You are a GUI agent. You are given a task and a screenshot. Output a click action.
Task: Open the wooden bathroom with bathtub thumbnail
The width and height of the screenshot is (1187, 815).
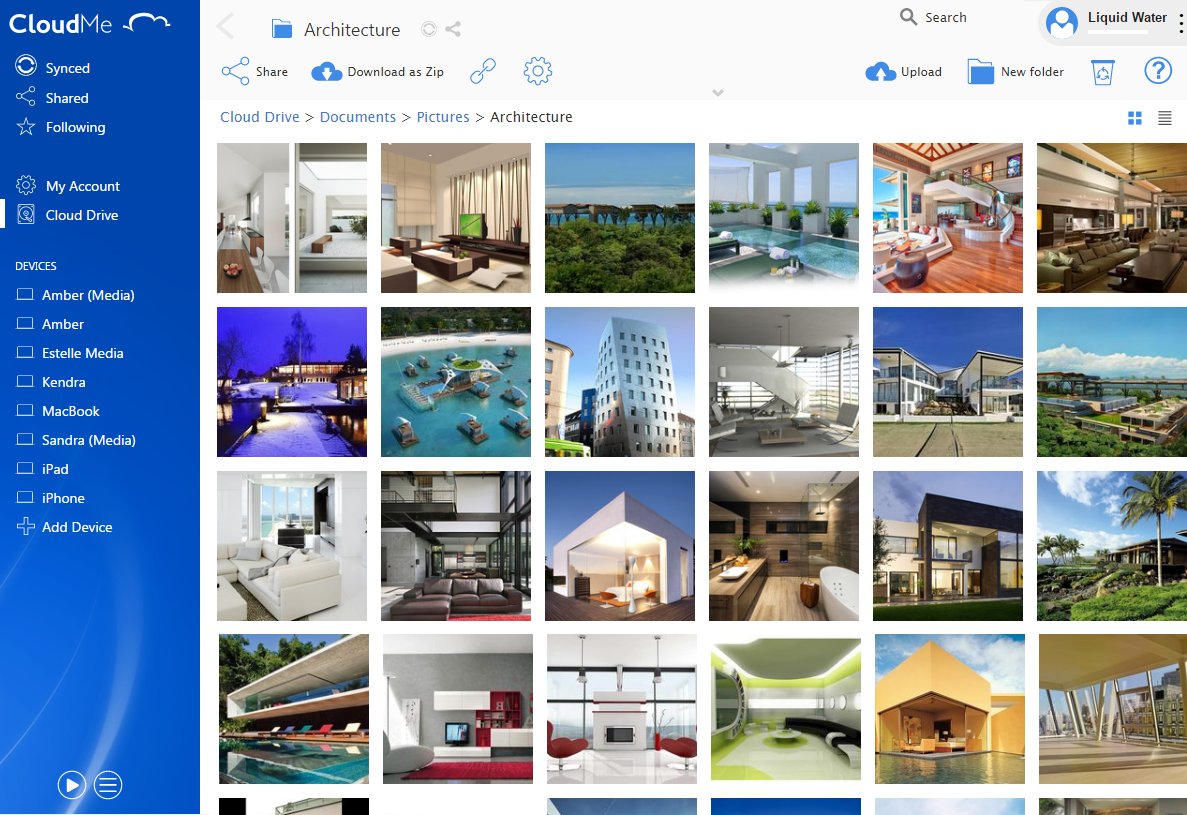pyautogui.click(x=784, y=546)
